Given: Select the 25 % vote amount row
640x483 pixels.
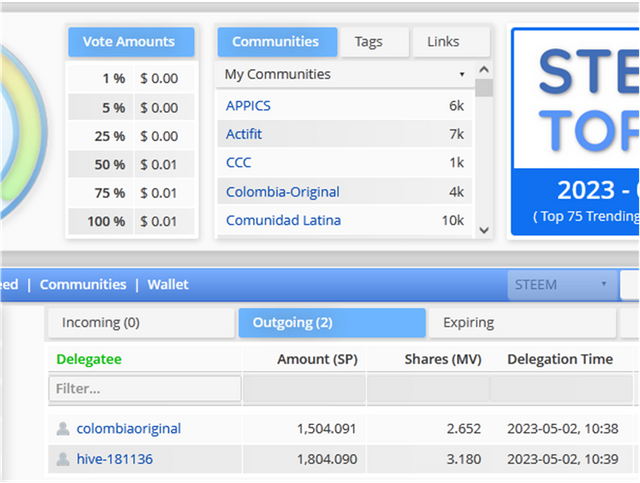Looking at the screenshot, I should [x=131, y=136].
